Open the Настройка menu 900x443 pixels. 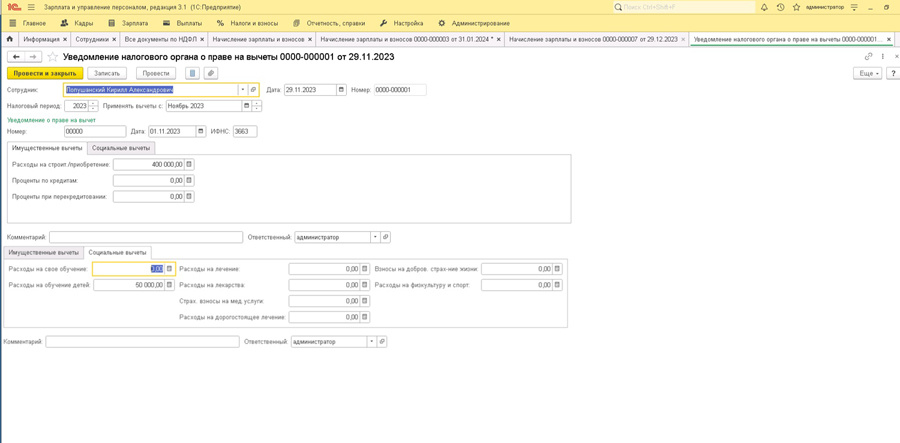[402, 24]
